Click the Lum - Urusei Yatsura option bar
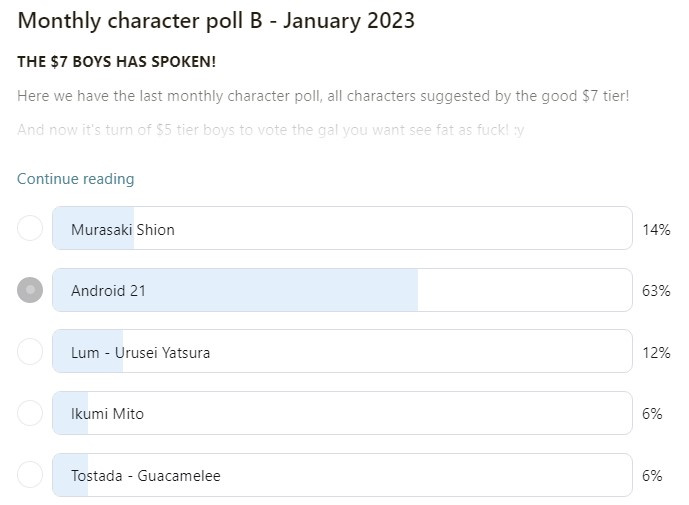This screenshot has width=689, height=505. (x=342, y=352)
